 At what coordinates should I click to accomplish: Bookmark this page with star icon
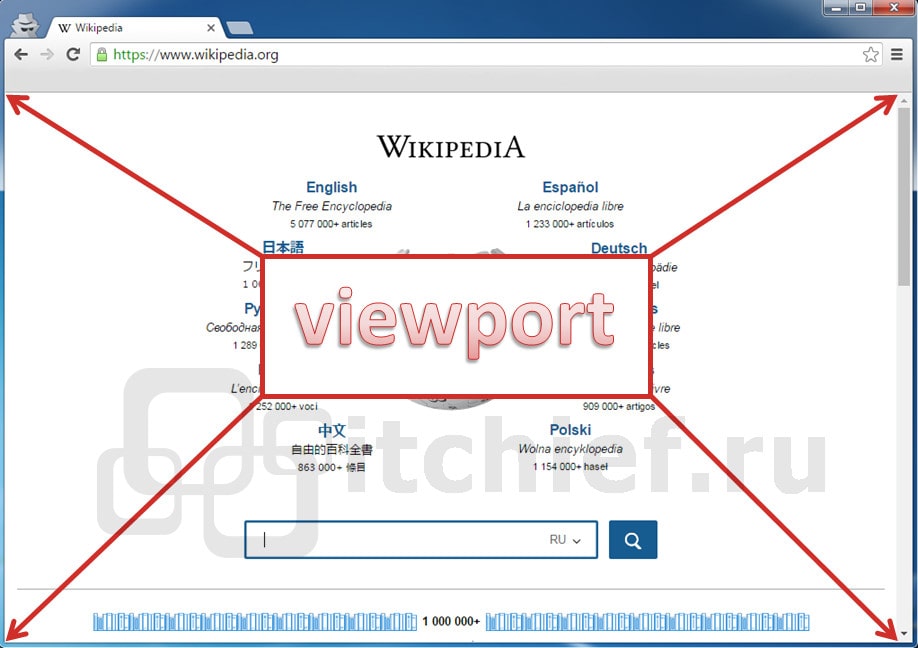pyautogui.click(x=871, y=55)
